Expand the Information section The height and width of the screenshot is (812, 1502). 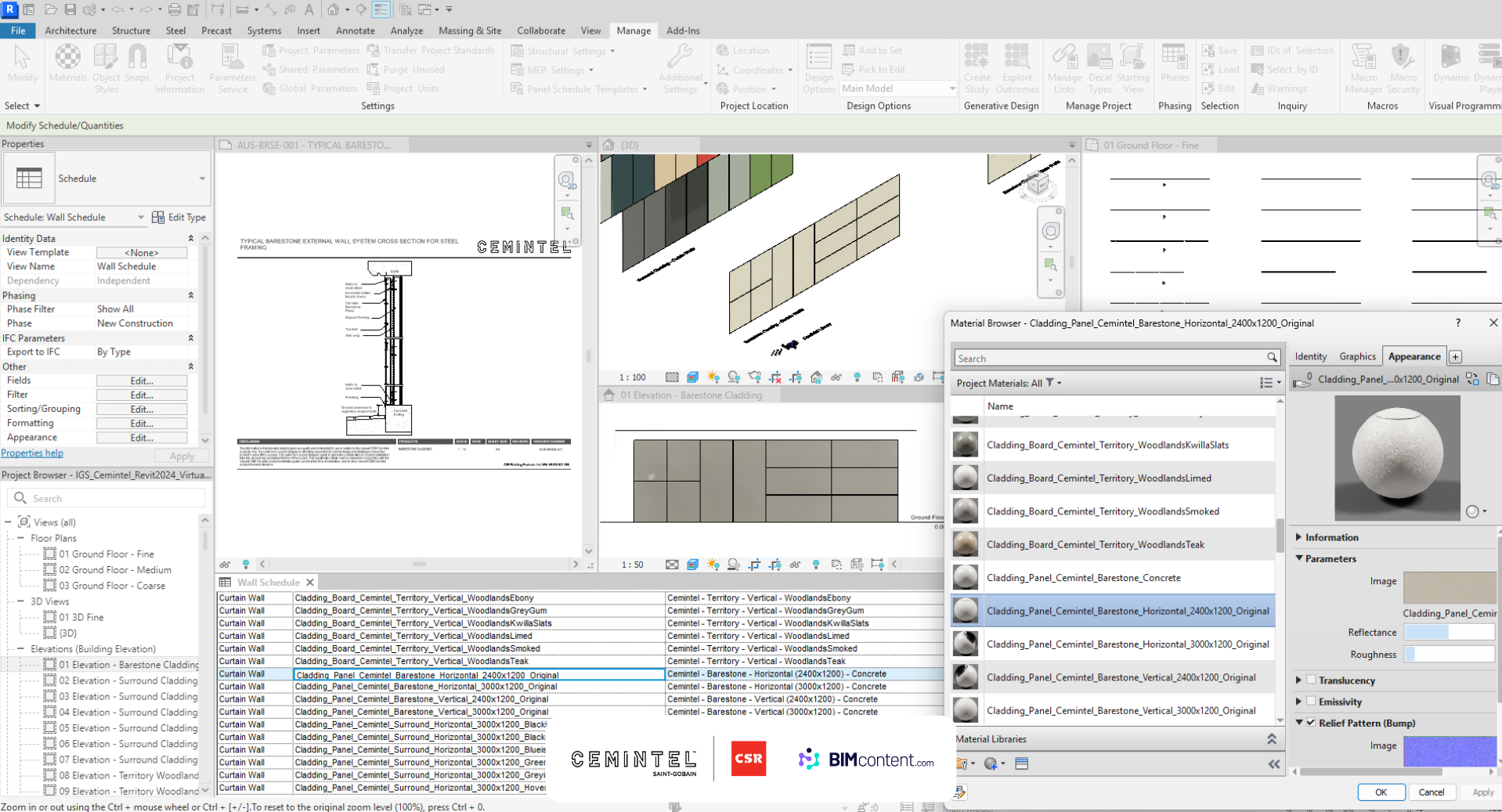pos(1299,537)
